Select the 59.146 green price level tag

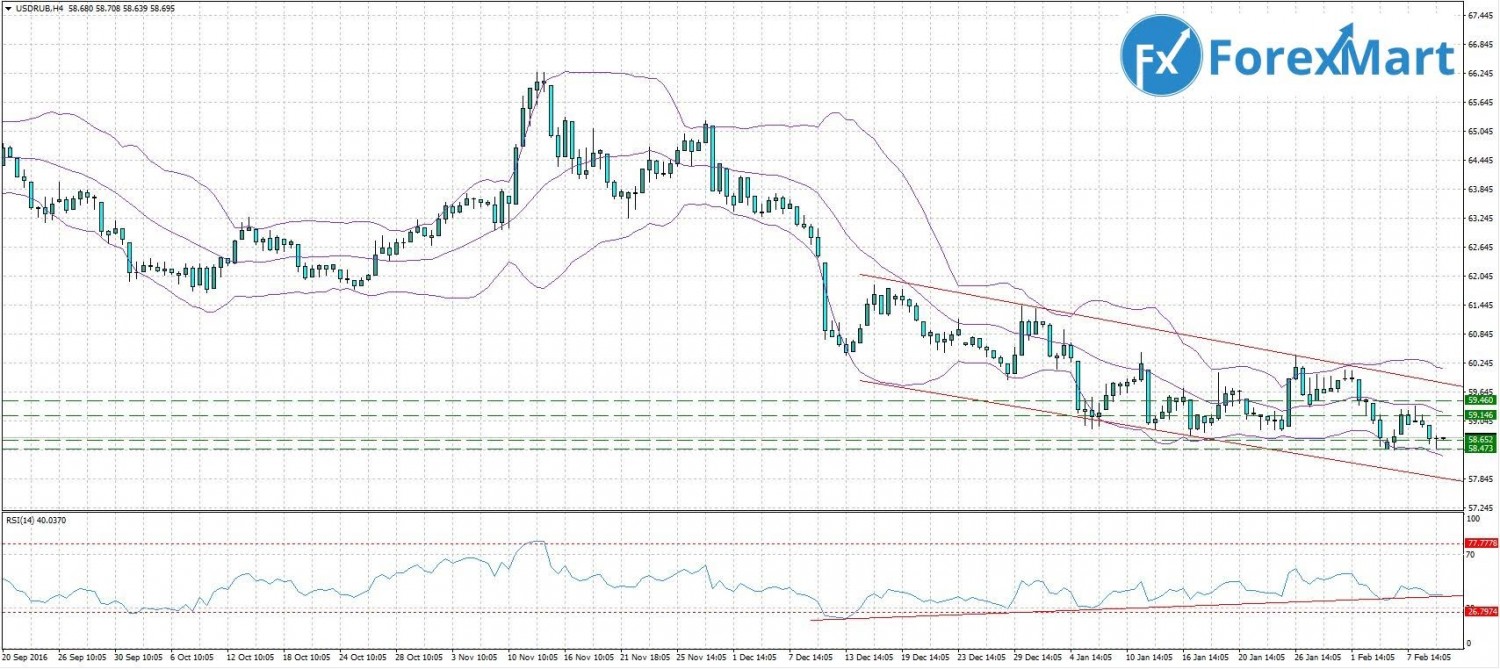point(1480,414)
